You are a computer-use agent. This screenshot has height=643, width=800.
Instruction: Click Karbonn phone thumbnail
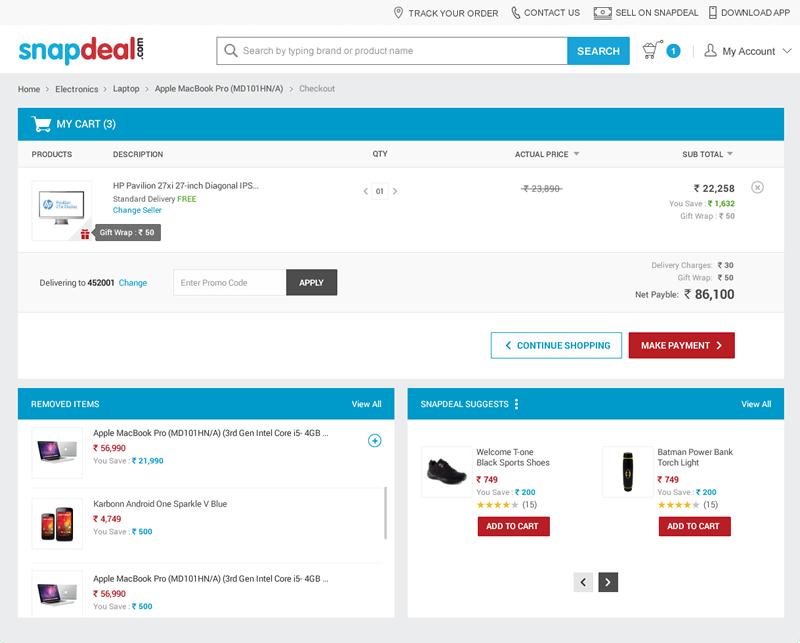click(x=57, y=524)
